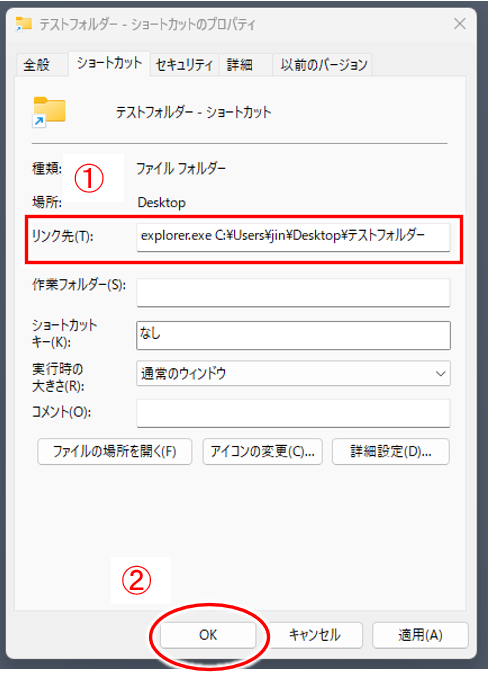The width and height of the screenshot is (488, 676).
Task: Click the 適用(A) button
Action: point(420,635)
